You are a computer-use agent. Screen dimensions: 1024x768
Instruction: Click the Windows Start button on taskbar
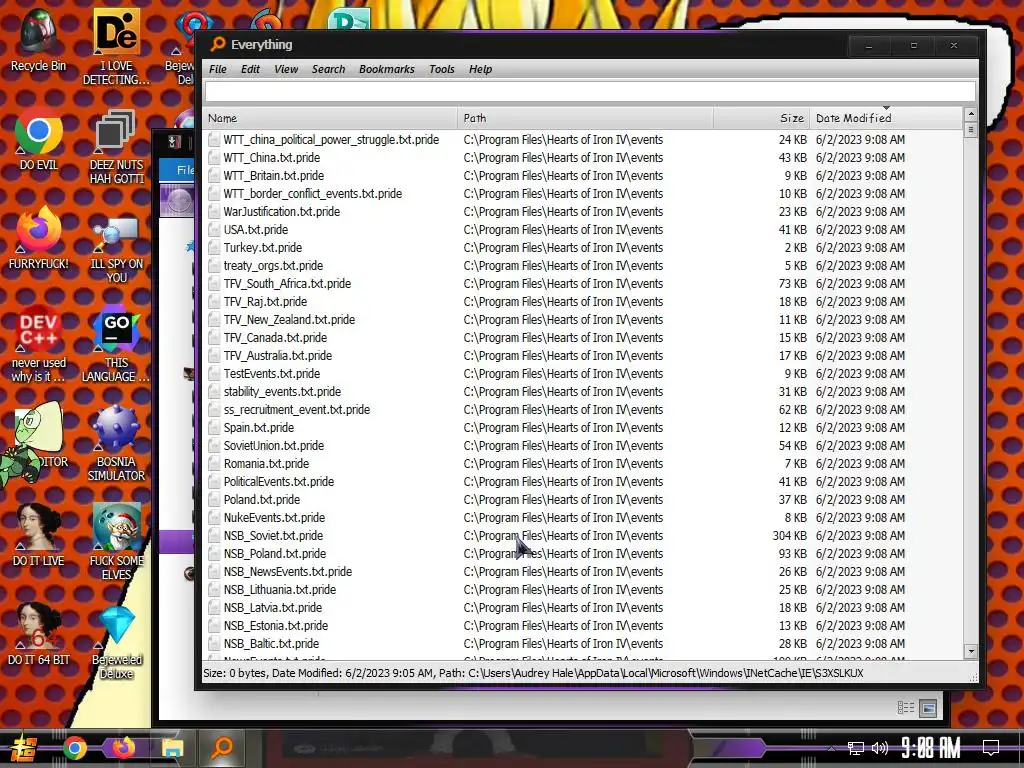[24, 748]
